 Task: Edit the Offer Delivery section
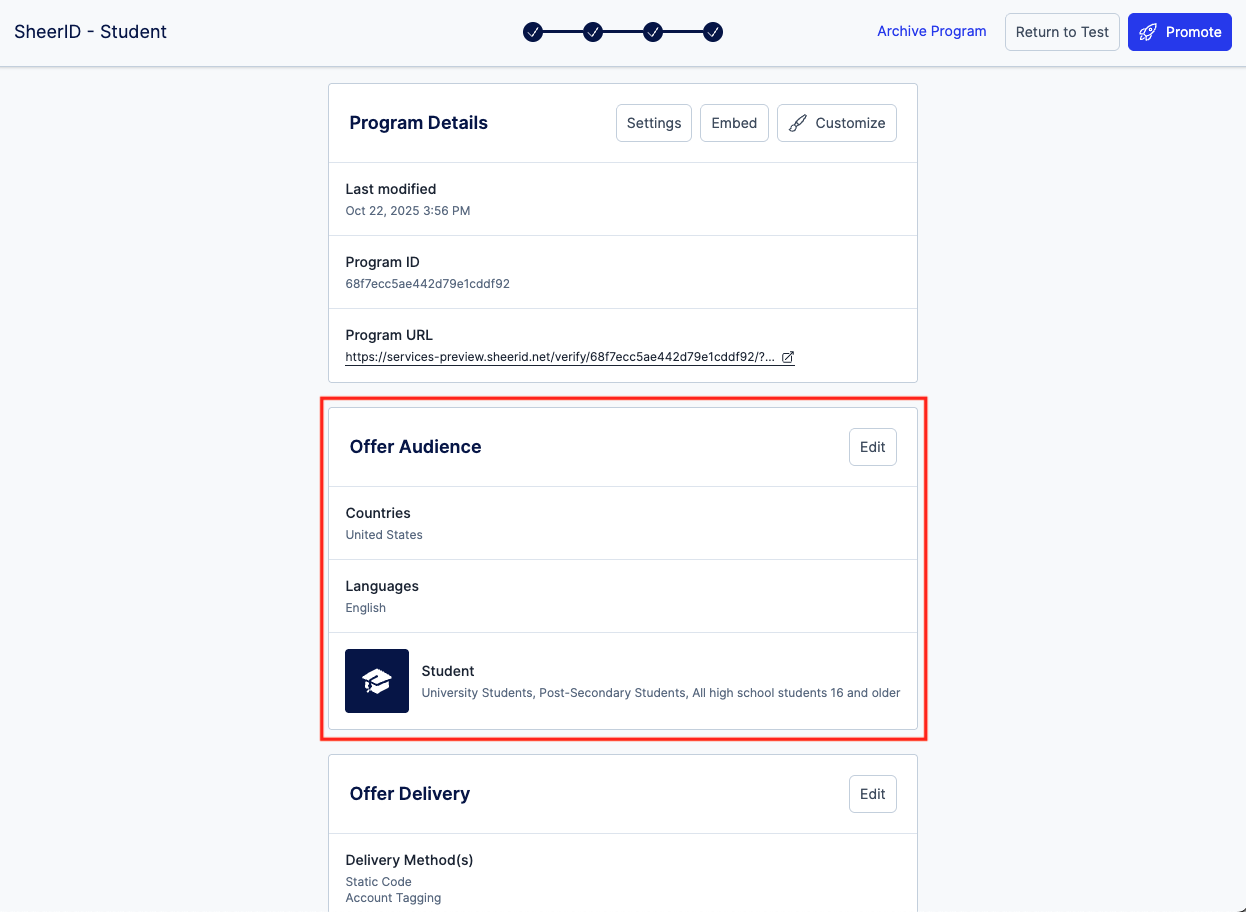[x=872, y=794]
